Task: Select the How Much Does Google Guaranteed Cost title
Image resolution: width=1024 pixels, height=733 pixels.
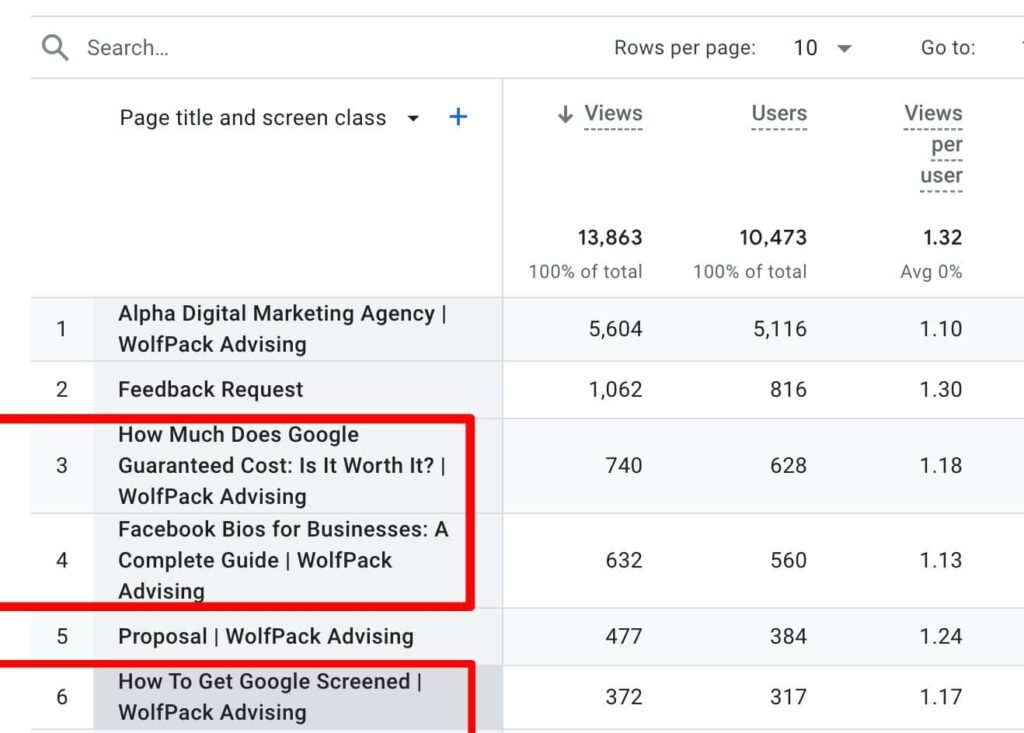Action: pyautogui.click(x=282, y=465)
